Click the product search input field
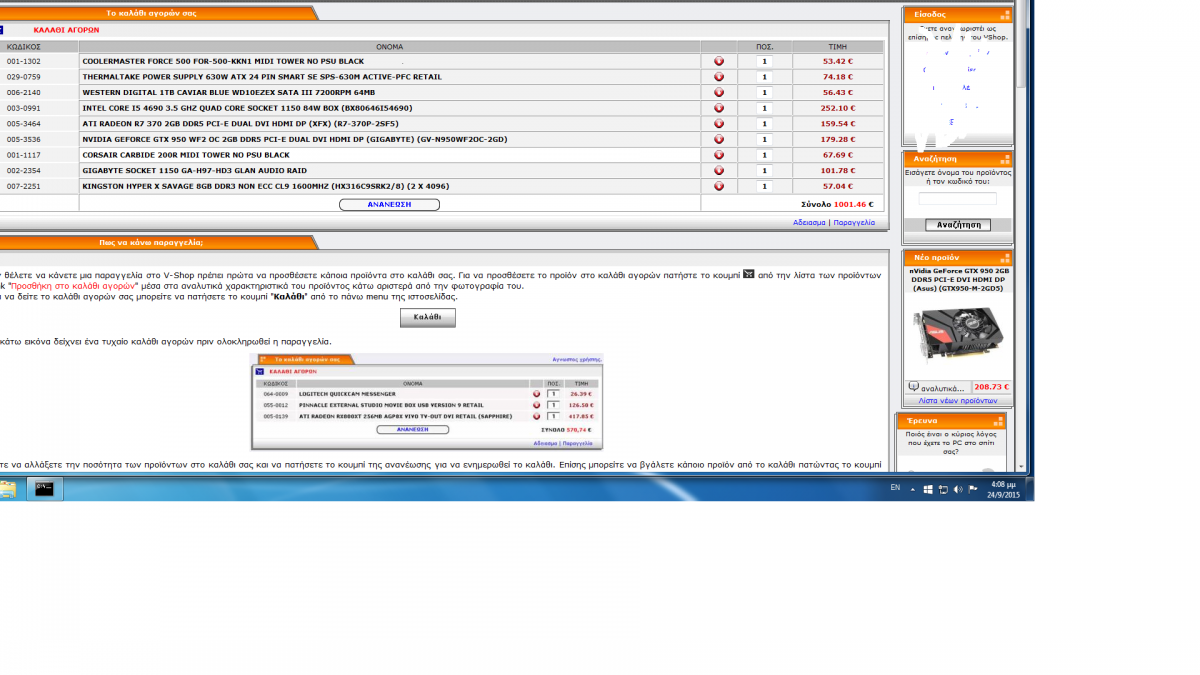Image resolution: width=1200 pixels, height=675 pixels. 958,199
